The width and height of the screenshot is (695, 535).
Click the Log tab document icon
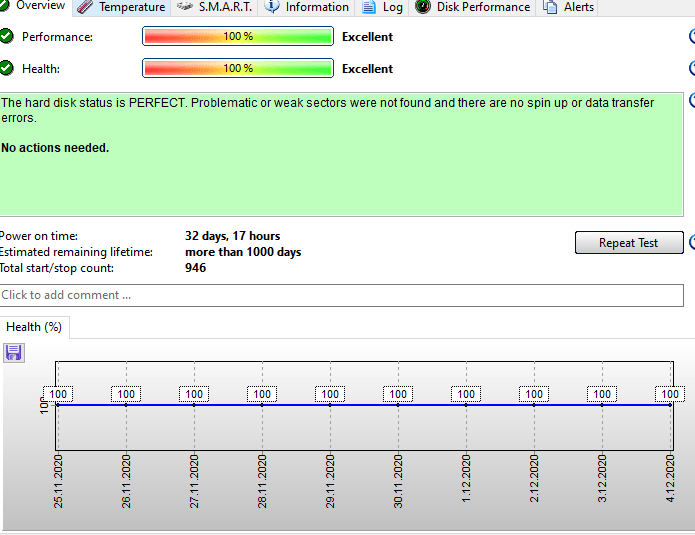pyautogui.click(x=369, y=7)
